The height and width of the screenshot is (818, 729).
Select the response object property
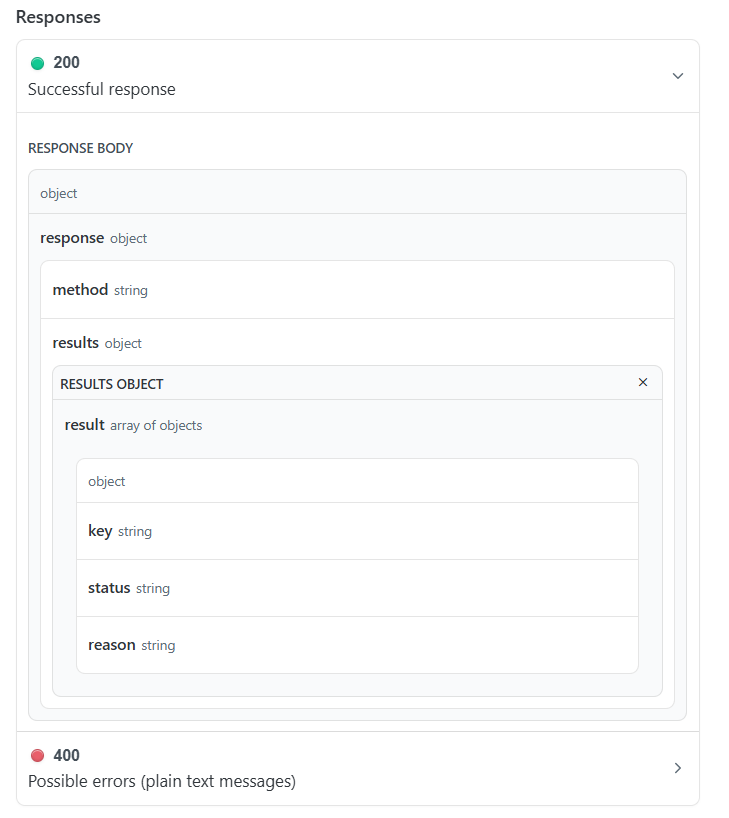pos(93,238)
